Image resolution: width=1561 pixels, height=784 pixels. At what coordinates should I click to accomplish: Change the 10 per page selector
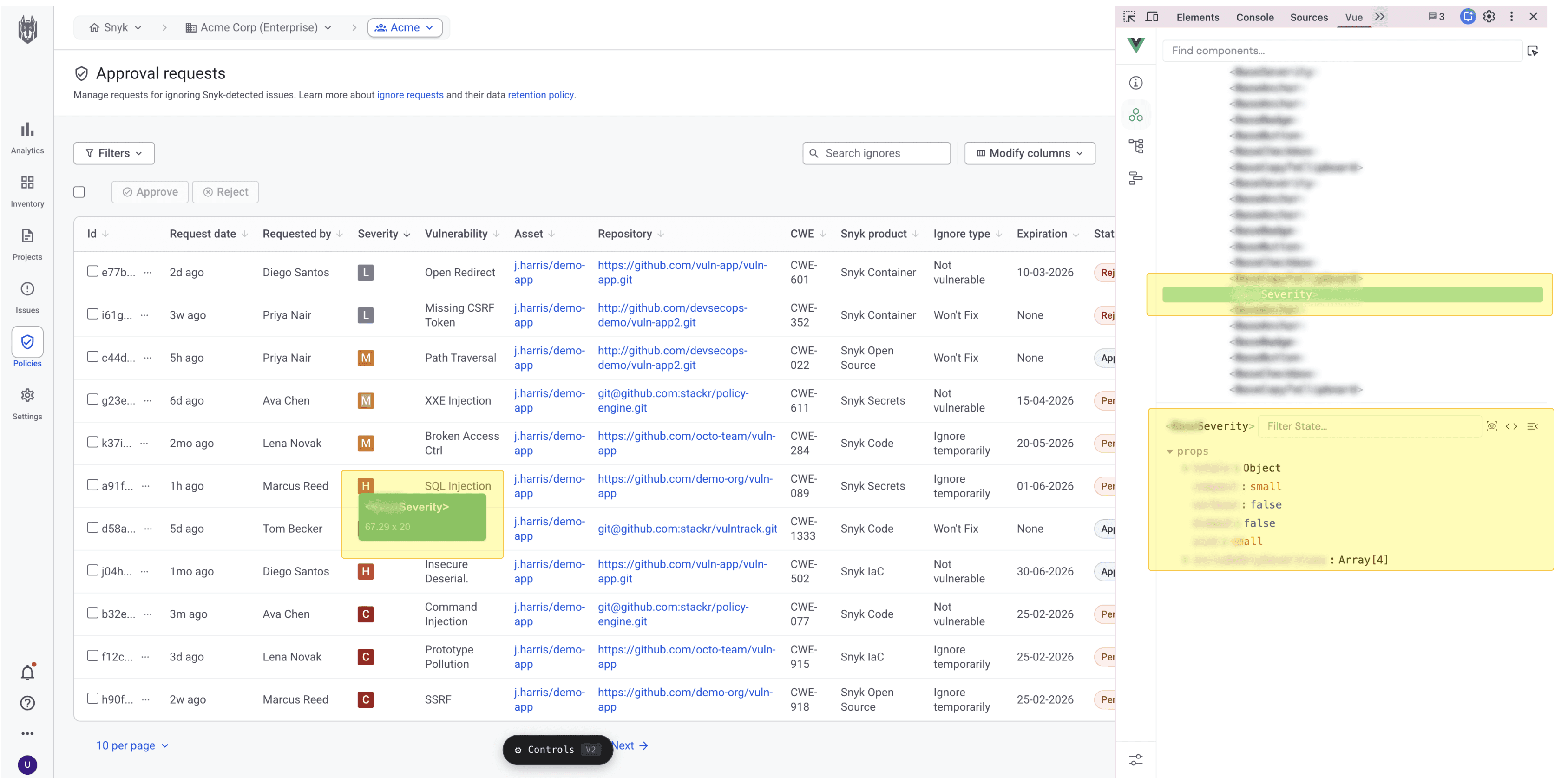pyautogui.click(x=132, y=746)
